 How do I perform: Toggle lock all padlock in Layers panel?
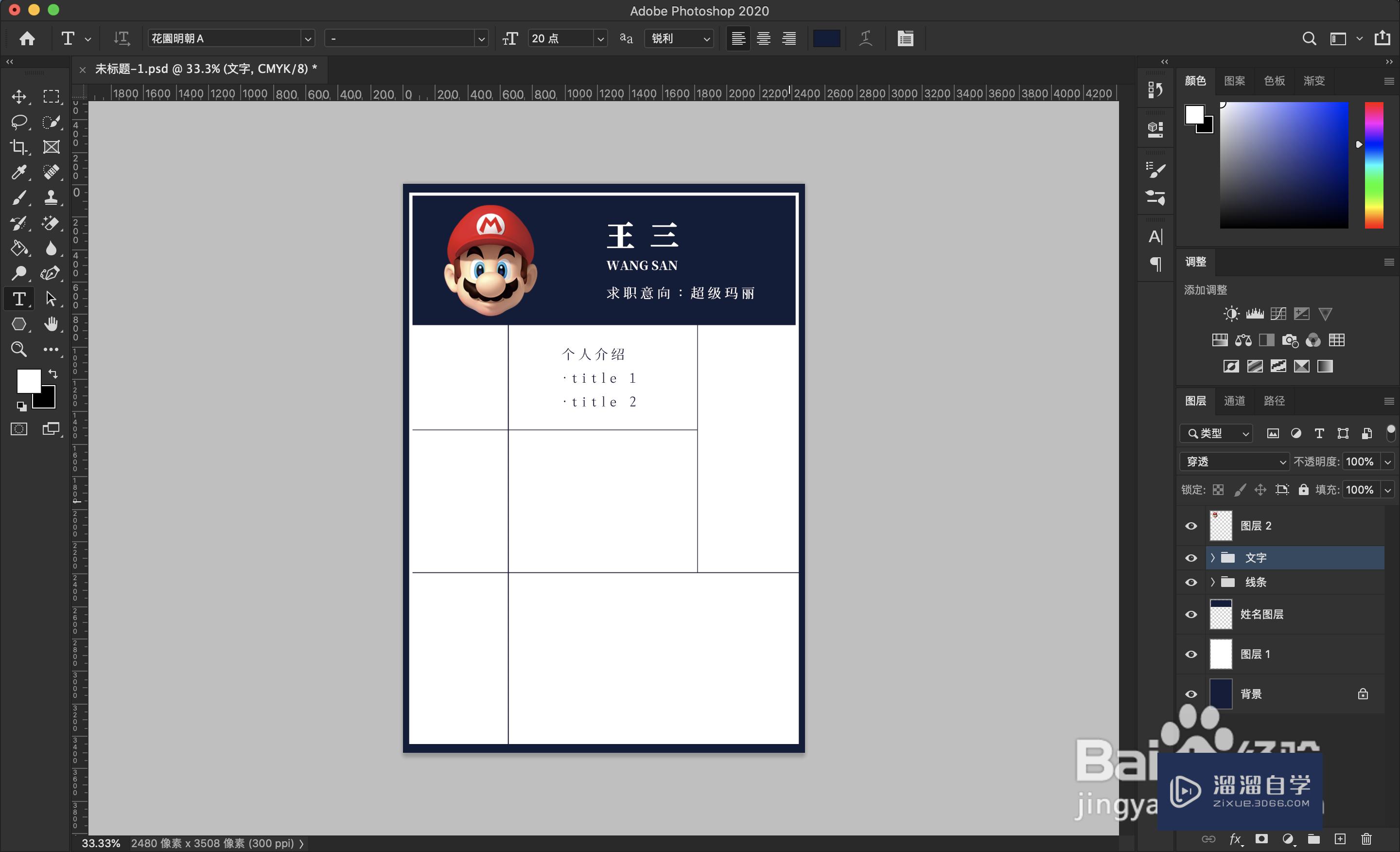pos(1303,489)
